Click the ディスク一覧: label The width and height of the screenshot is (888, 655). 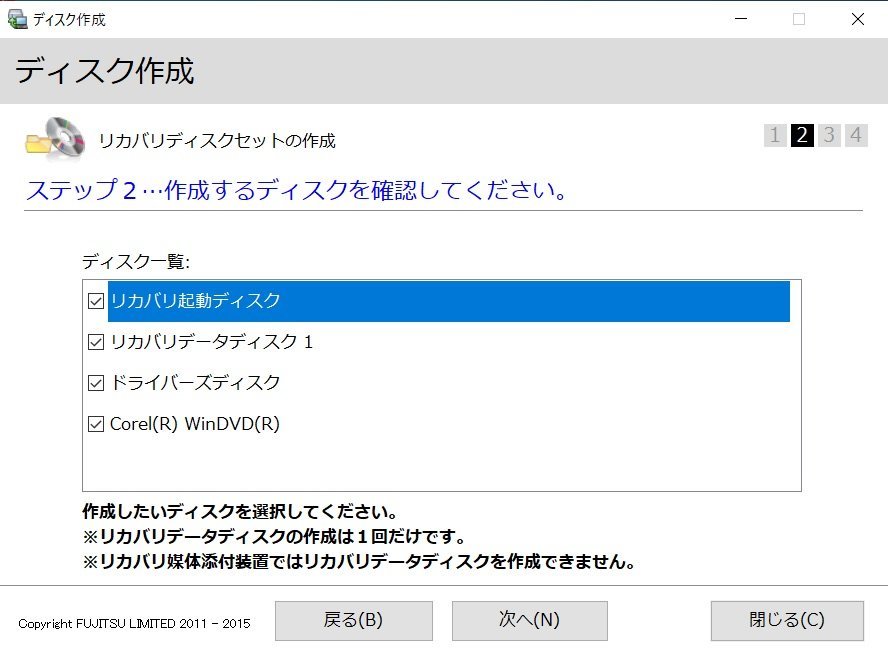click(136, 262)
